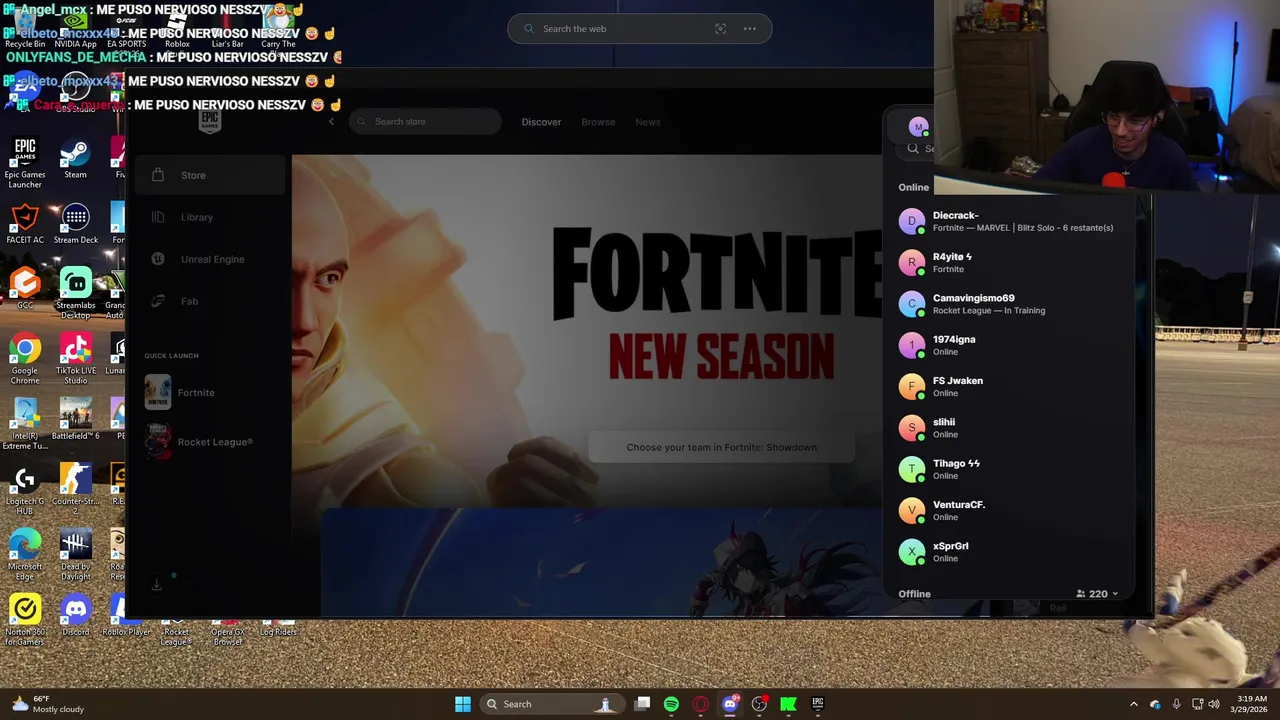Select the Epic Games Launcher desktop icon
This screenshot has height=720, width=1280.
click(25, 164)
